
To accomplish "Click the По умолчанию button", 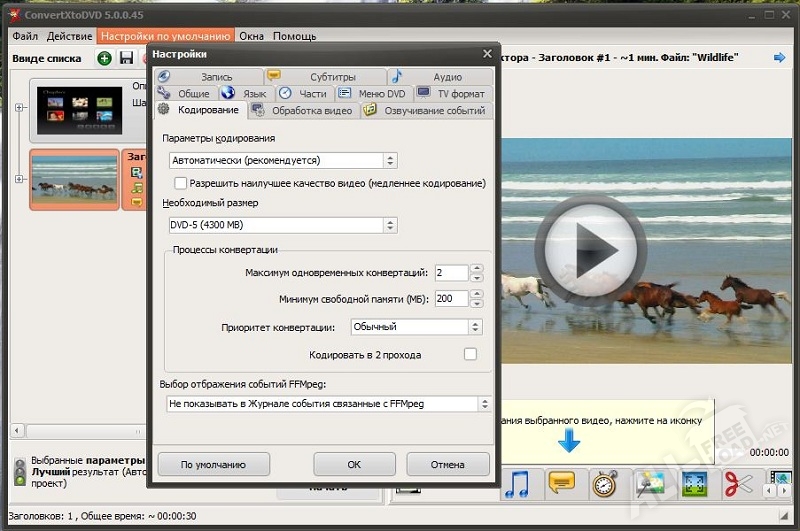I will pyautogui.click(x=214, y=464).
